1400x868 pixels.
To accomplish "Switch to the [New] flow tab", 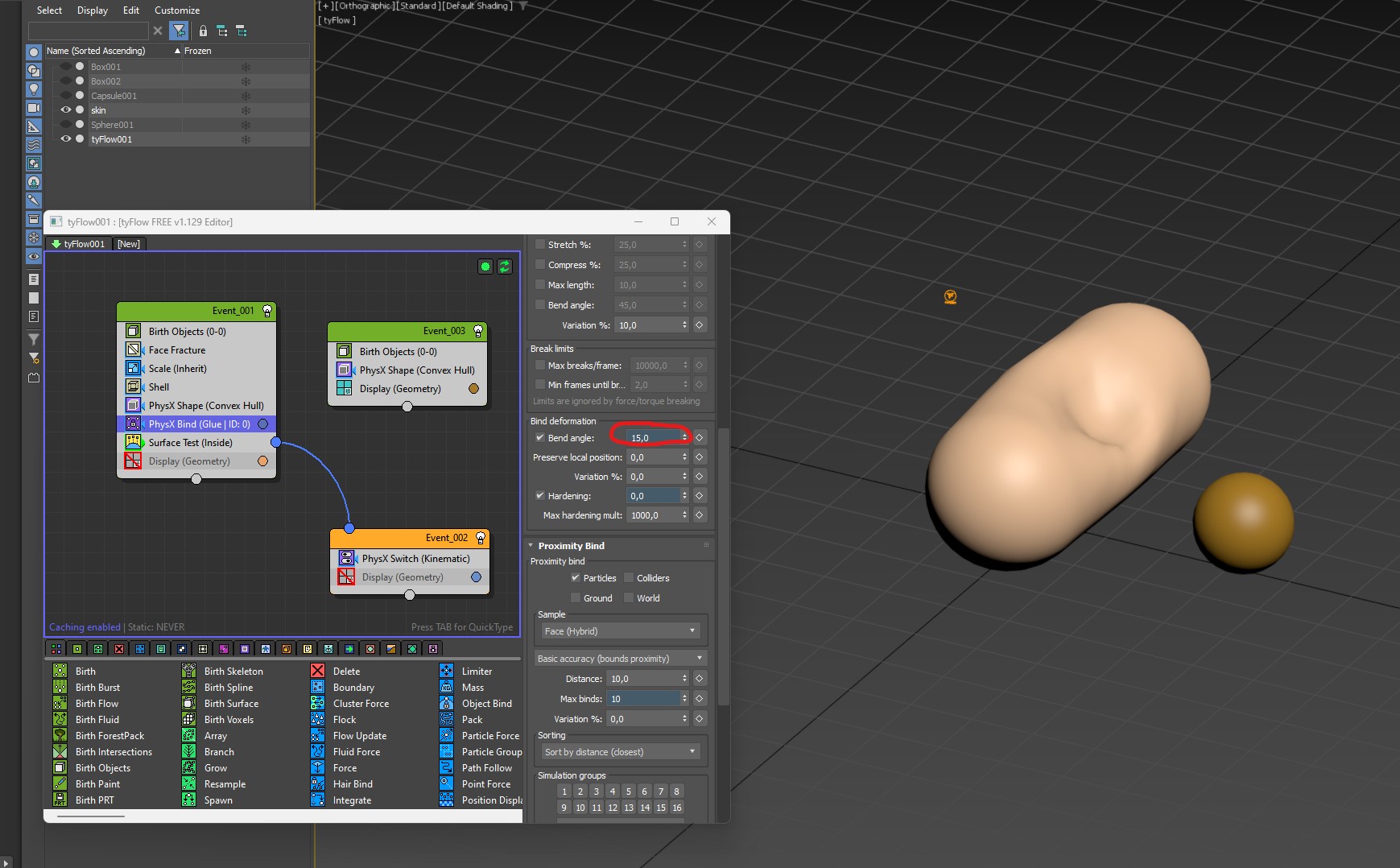I will (129, 244).
